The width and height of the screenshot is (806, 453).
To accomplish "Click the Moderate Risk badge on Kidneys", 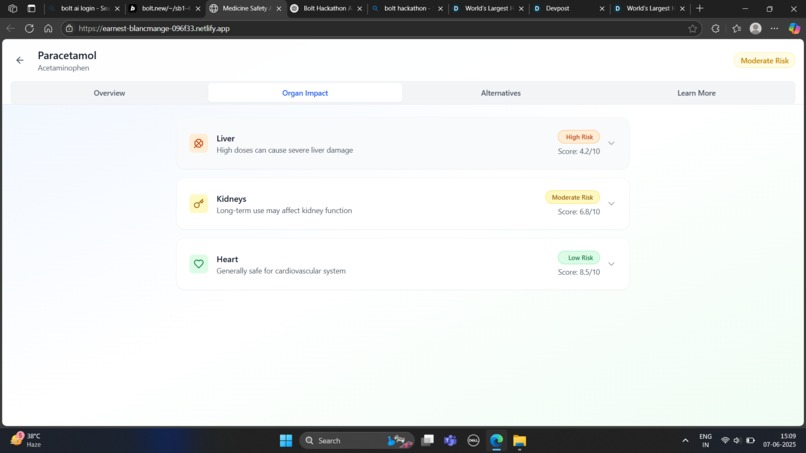I will point(572,197).
